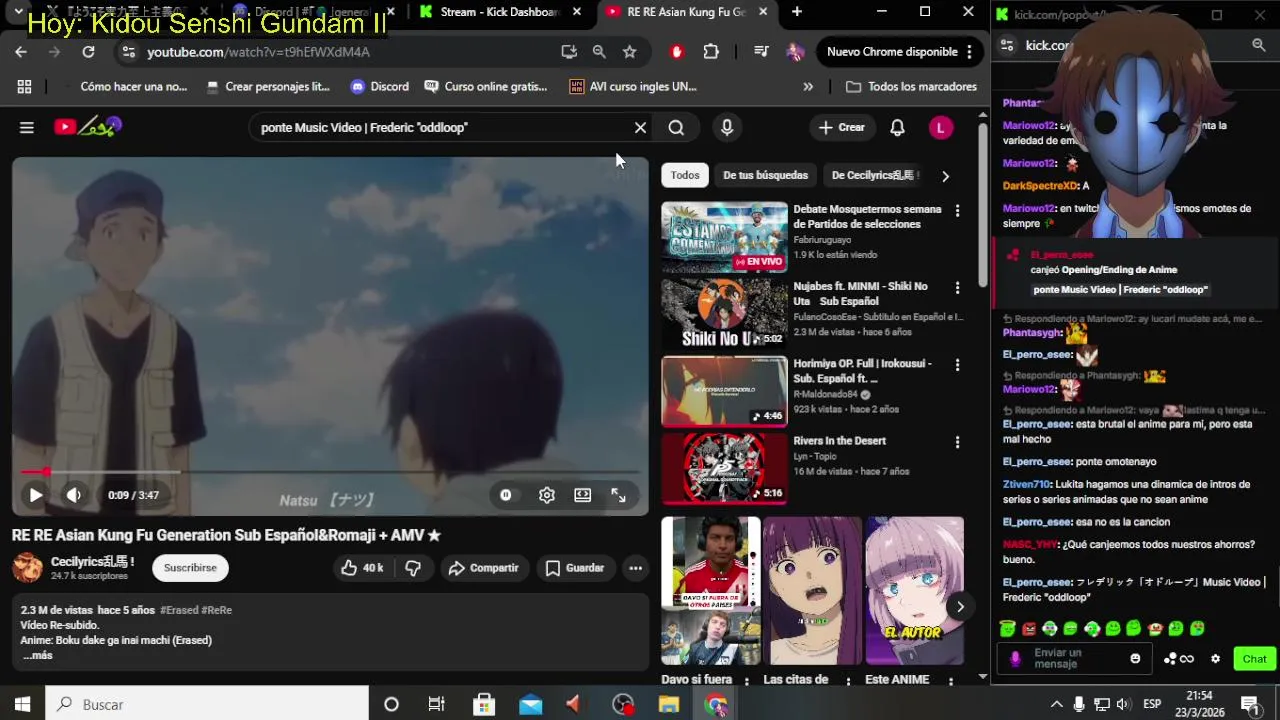Enter fullscreen in the video player
The width and height of the screenshot is (1280, 720).
point(619,495)
